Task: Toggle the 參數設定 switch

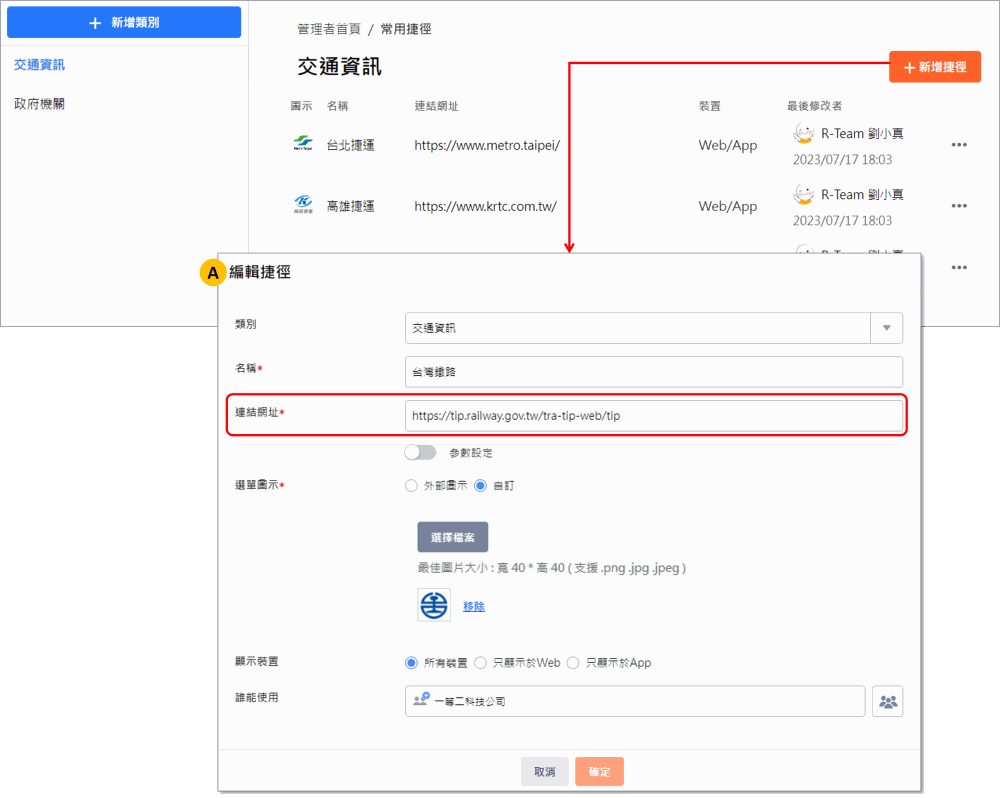Action: click(420, 453)
